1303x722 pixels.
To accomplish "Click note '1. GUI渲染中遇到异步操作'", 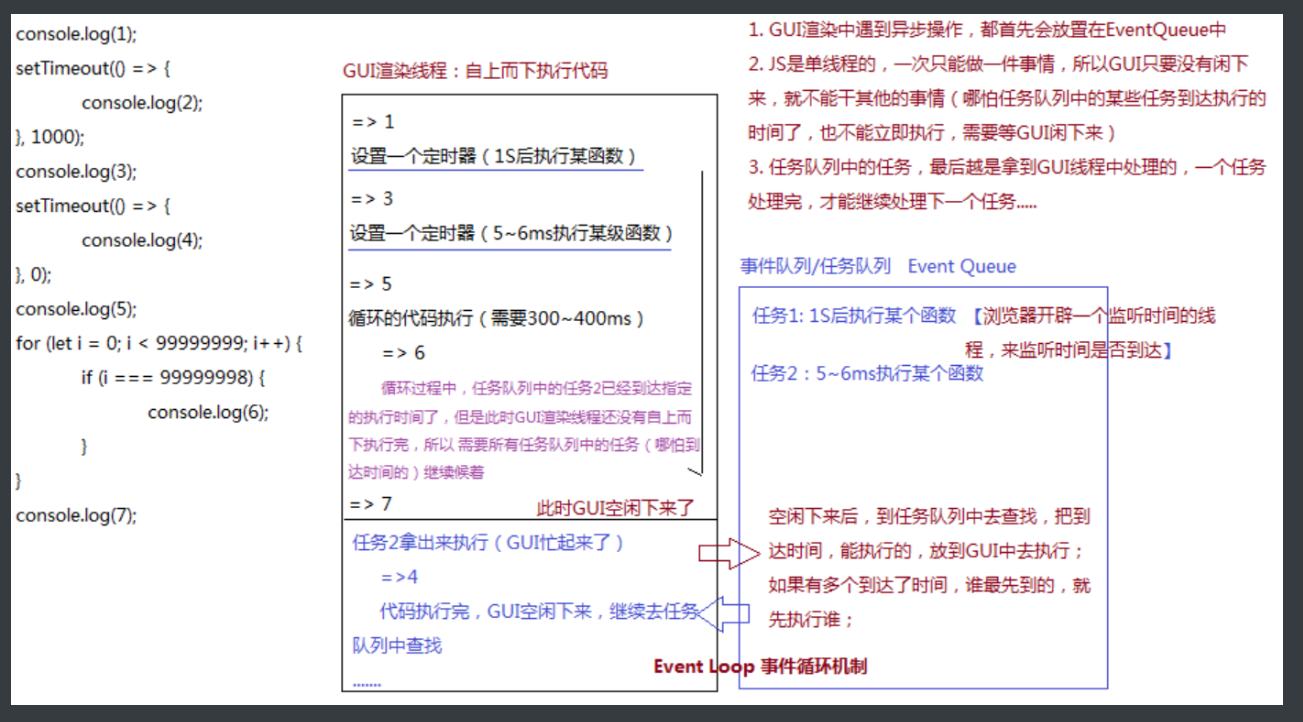I will pyautogui.click(x=989, y=30).
